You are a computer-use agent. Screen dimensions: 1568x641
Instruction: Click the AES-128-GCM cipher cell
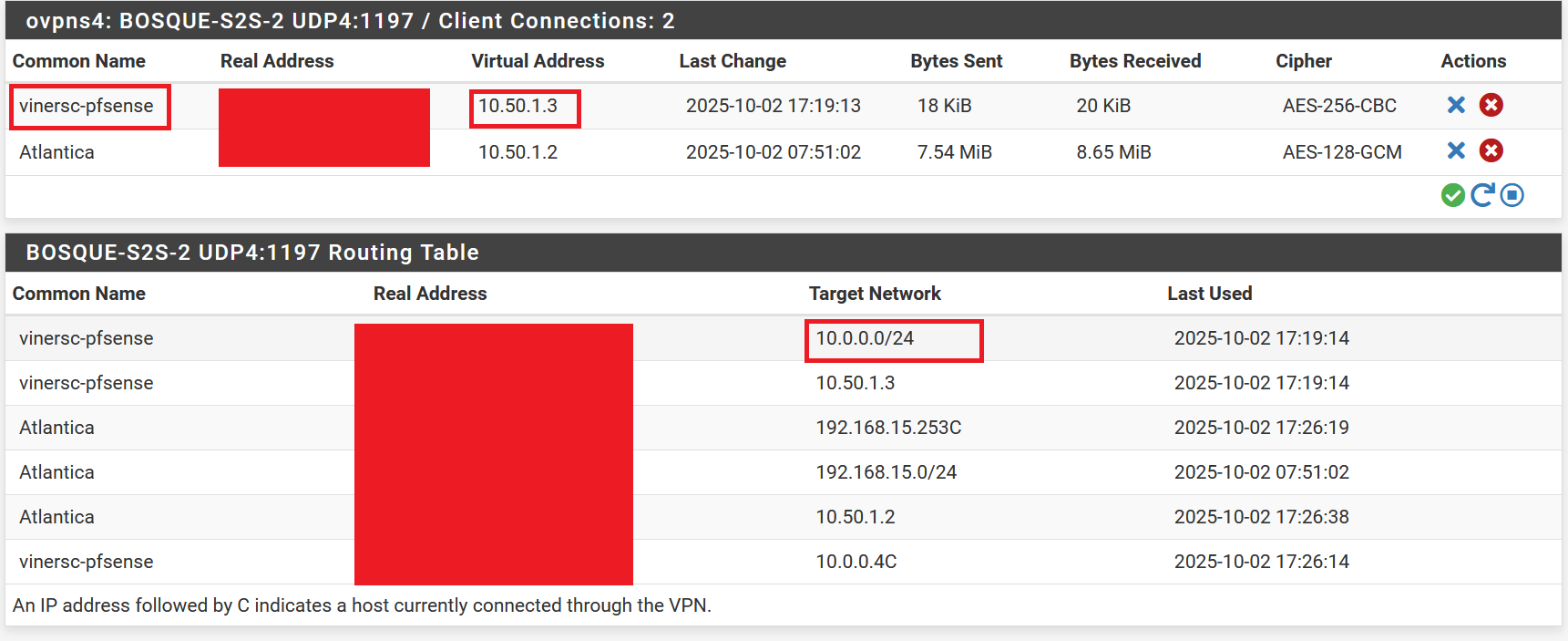1341,152
